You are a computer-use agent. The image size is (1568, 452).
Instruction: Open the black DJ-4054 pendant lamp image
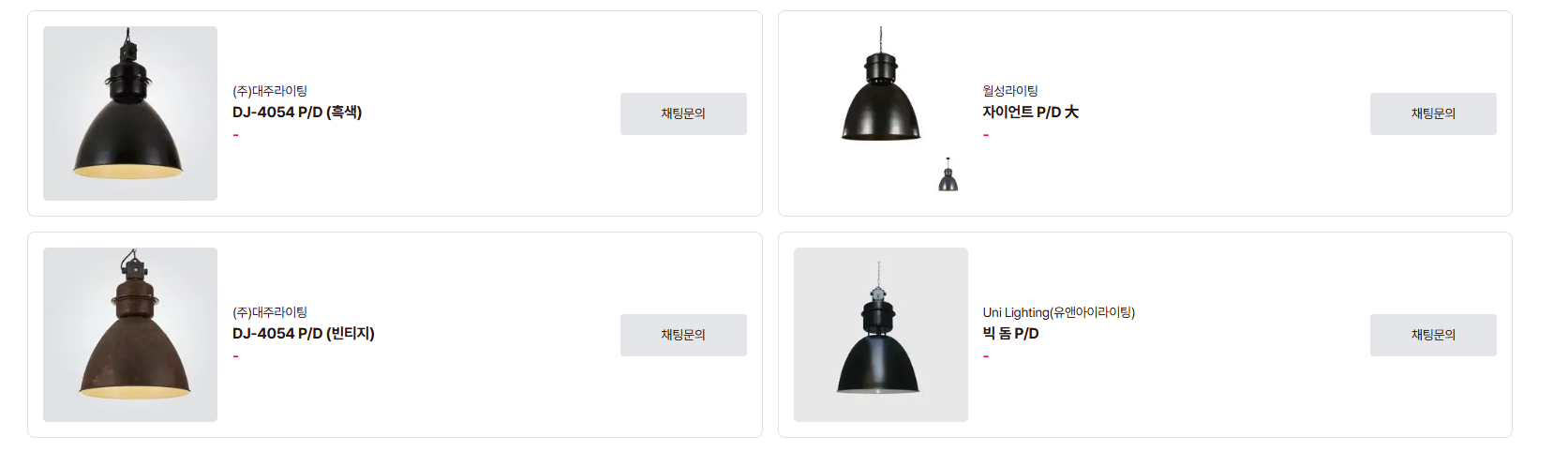click(x=130, y=113)
